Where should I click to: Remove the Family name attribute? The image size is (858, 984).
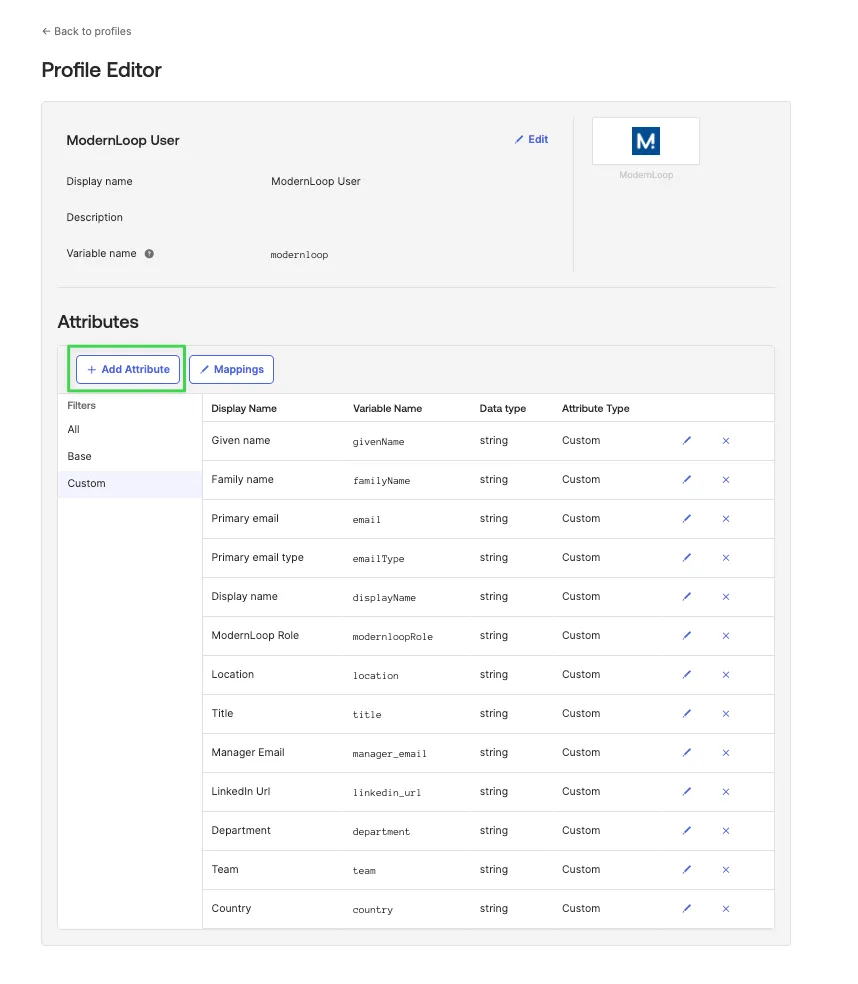726,479
